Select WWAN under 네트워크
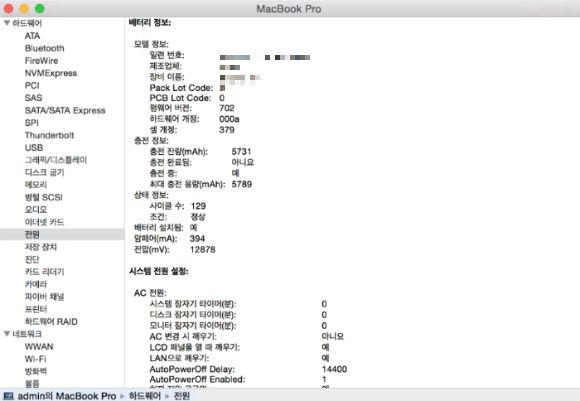Image resolution: width=580 pixels, height=401 pixels. tap(39, 347)
